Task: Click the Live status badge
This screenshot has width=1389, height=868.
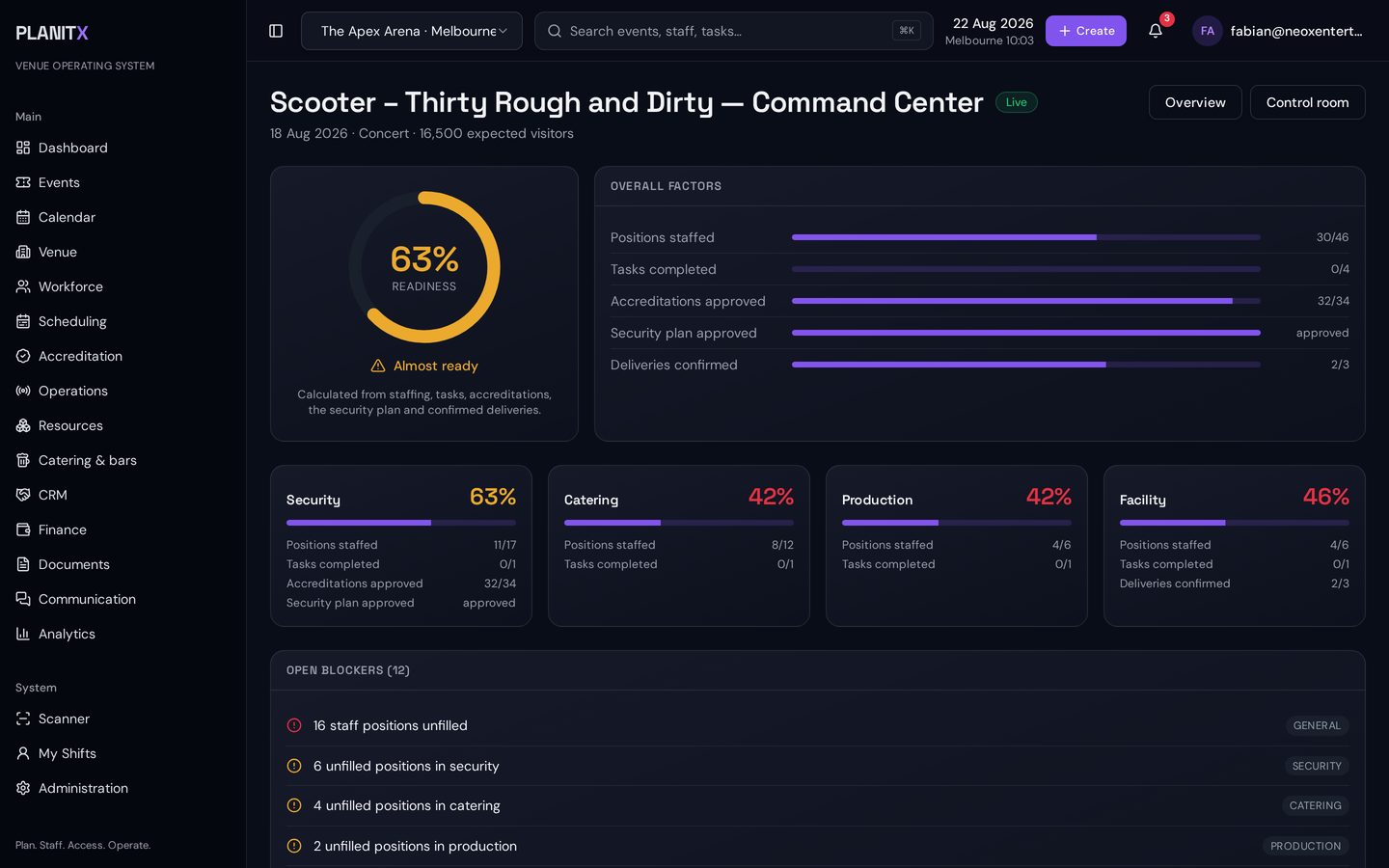Action: click(1017, 102)
